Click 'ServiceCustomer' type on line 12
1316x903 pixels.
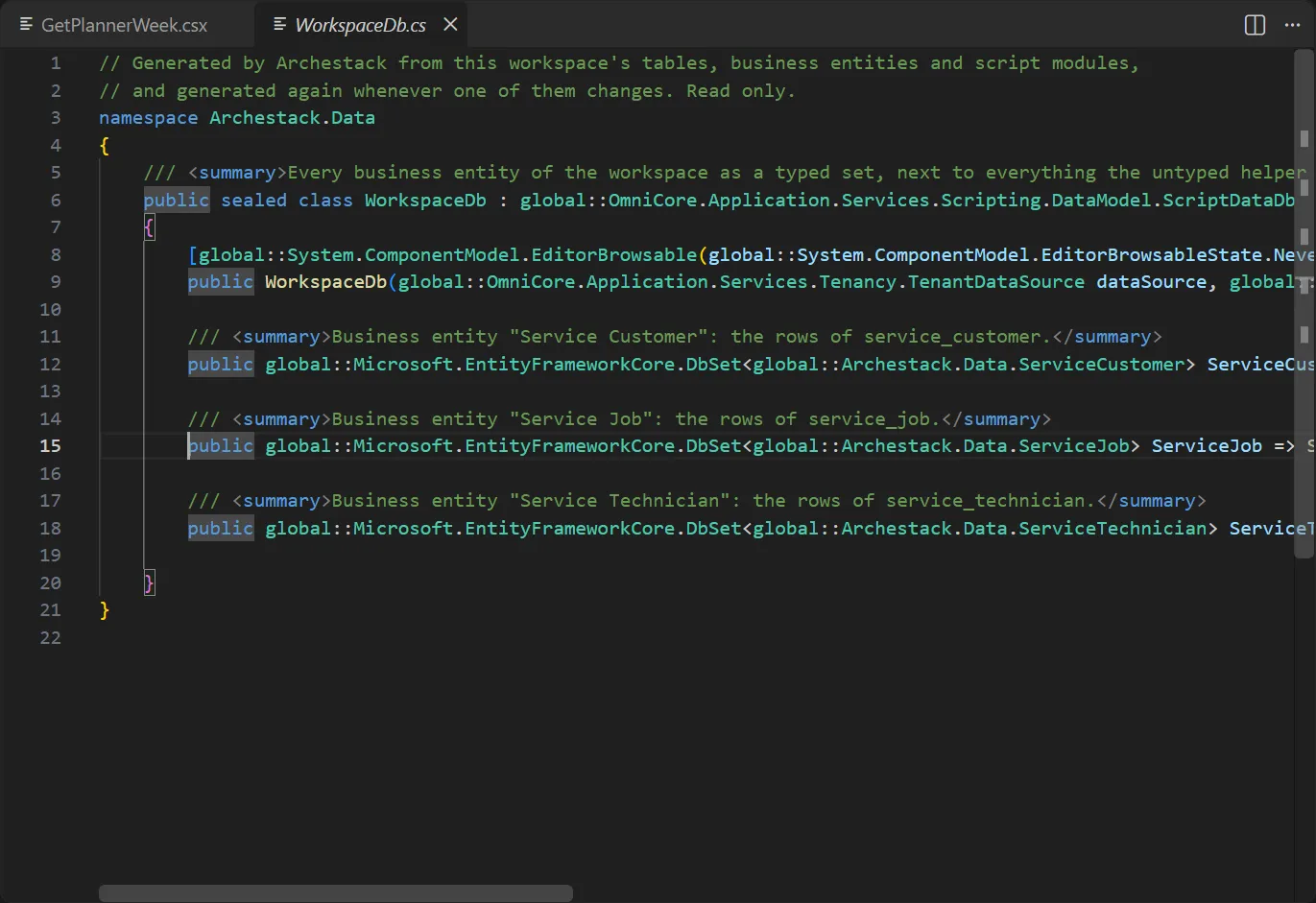pos(1102,365)
